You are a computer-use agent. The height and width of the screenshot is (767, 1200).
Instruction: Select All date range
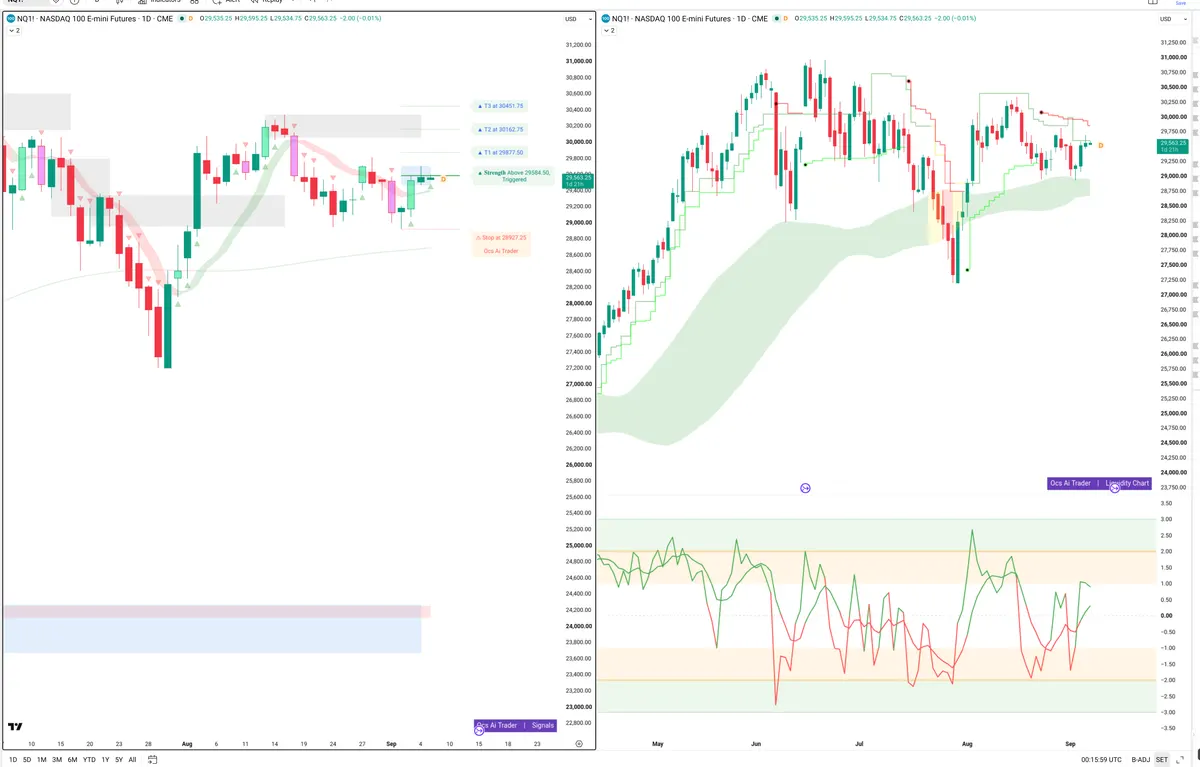click(132, 760)
